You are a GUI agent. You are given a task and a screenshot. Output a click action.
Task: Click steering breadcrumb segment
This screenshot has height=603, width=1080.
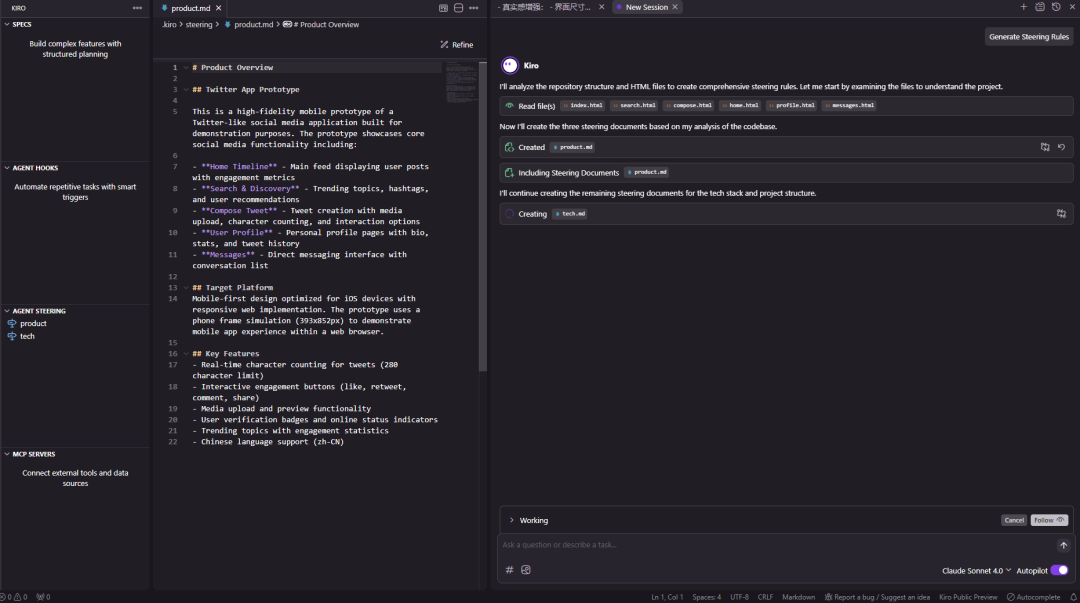click(199, 24)
